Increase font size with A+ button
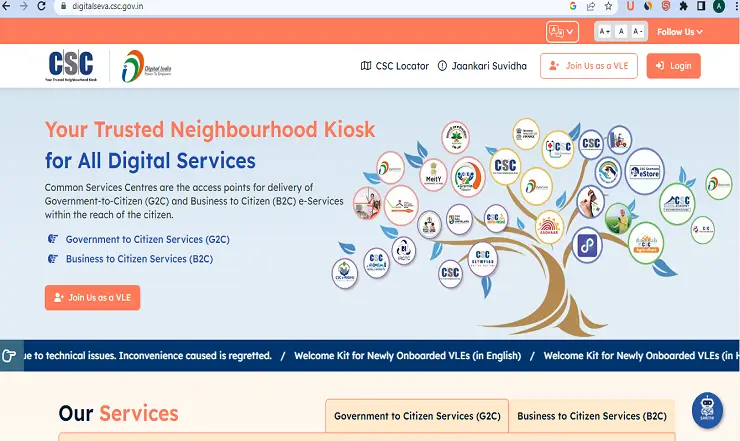740x441 pixels. pyautogui.click(x=605, y=32)
